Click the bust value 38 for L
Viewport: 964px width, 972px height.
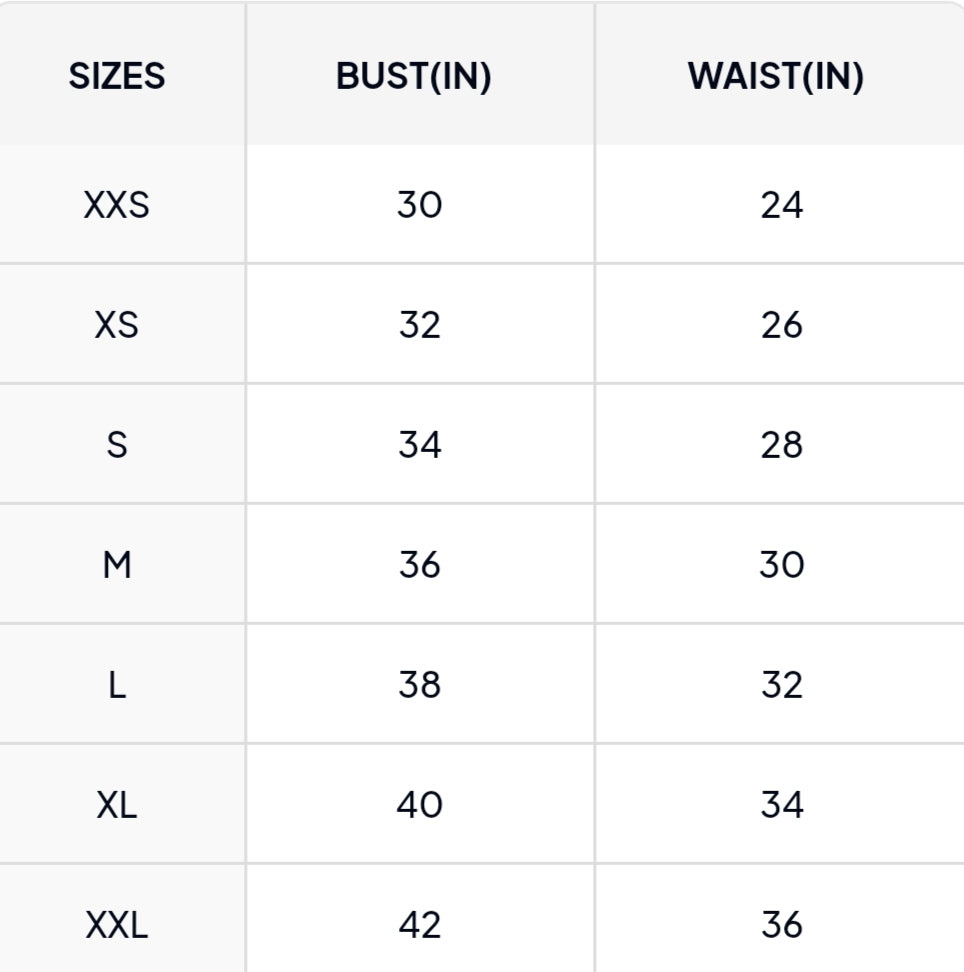click(x=419, y=685)
